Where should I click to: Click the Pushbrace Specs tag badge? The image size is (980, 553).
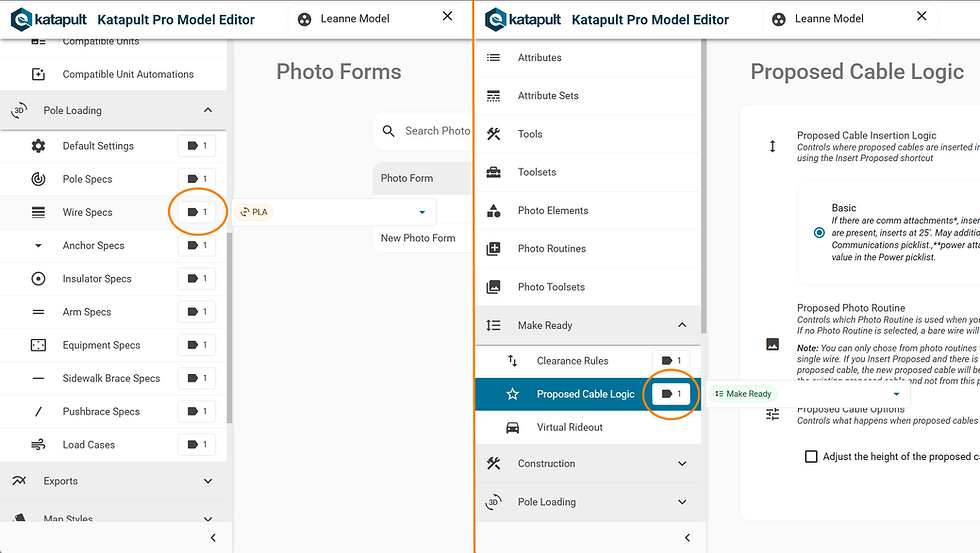pos(197,411)
